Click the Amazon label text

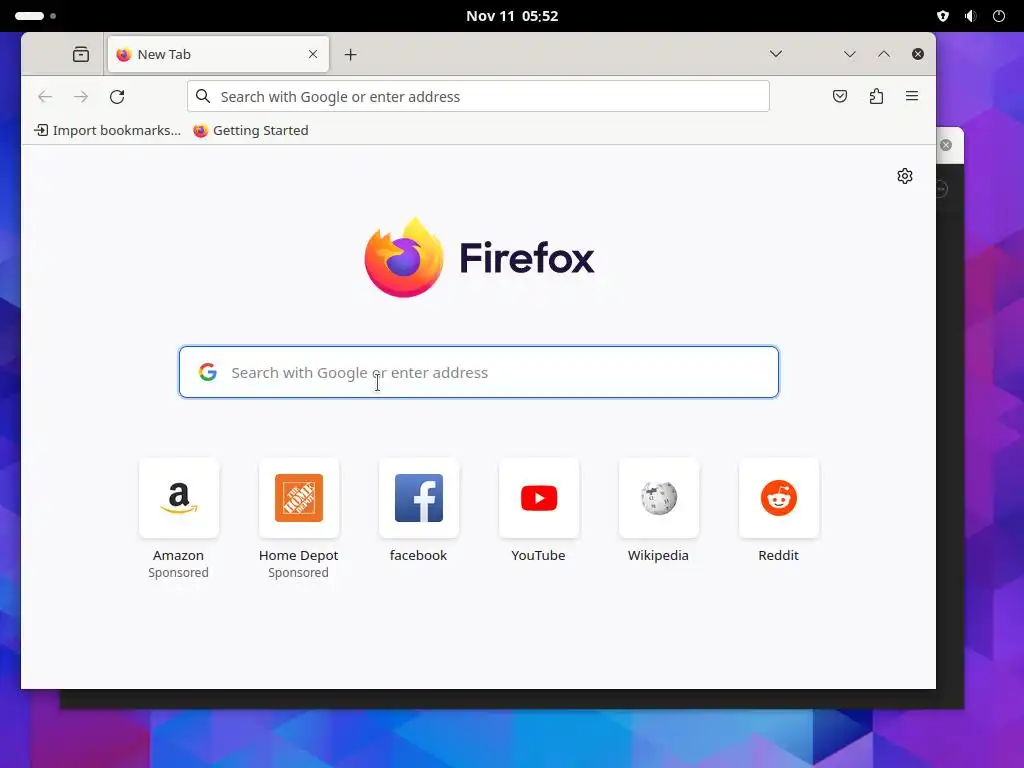(x=178, y=556)
